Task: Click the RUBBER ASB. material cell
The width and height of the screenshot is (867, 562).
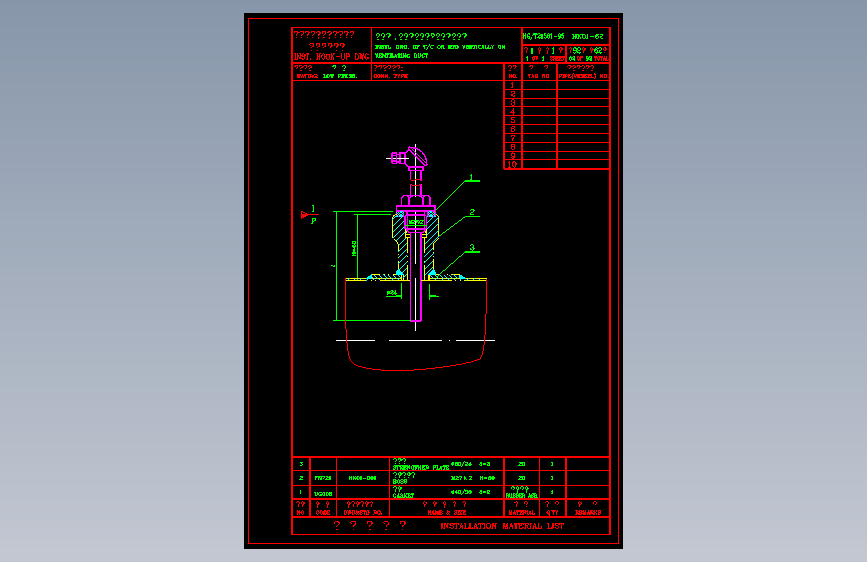Action: [x=521, y=496]
